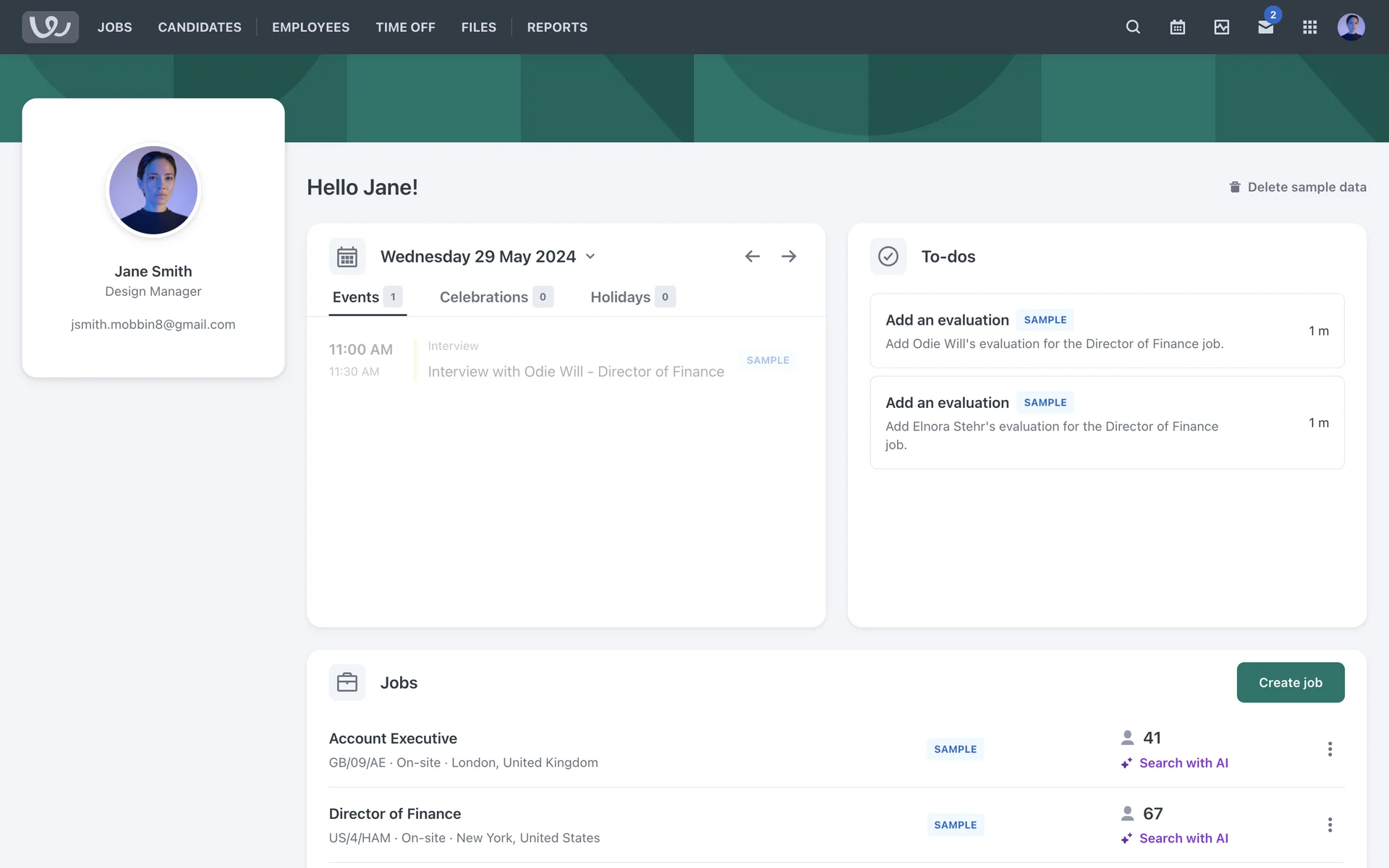The height and width of the screenshot is (868, 1389).
Task: Switch to the Celebrations tab
Action: pyautogui.click(x=496, y=297)
